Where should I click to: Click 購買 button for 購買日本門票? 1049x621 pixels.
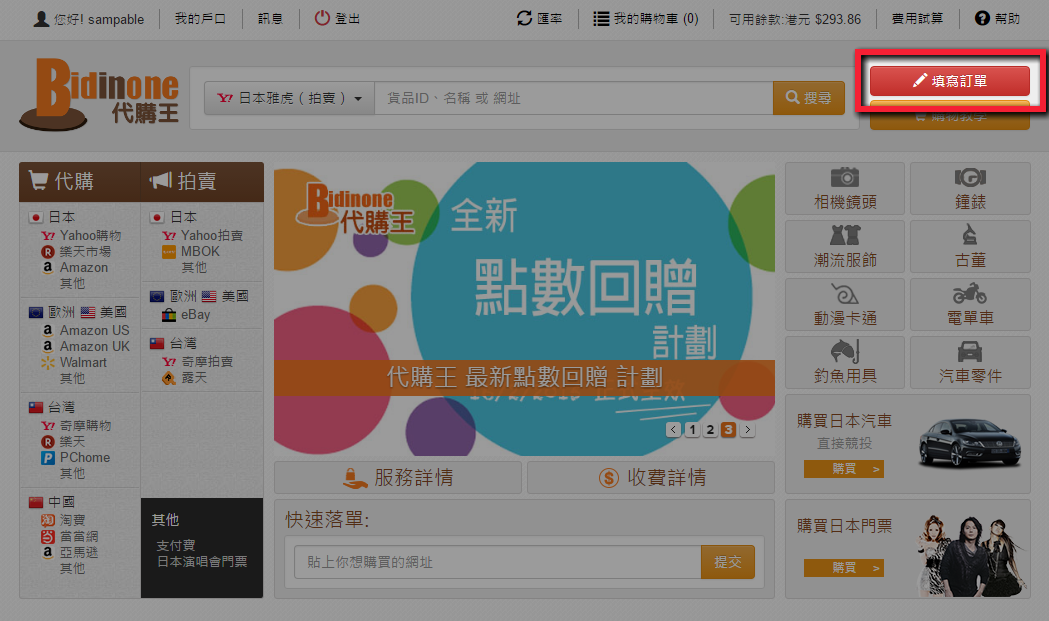844,568
